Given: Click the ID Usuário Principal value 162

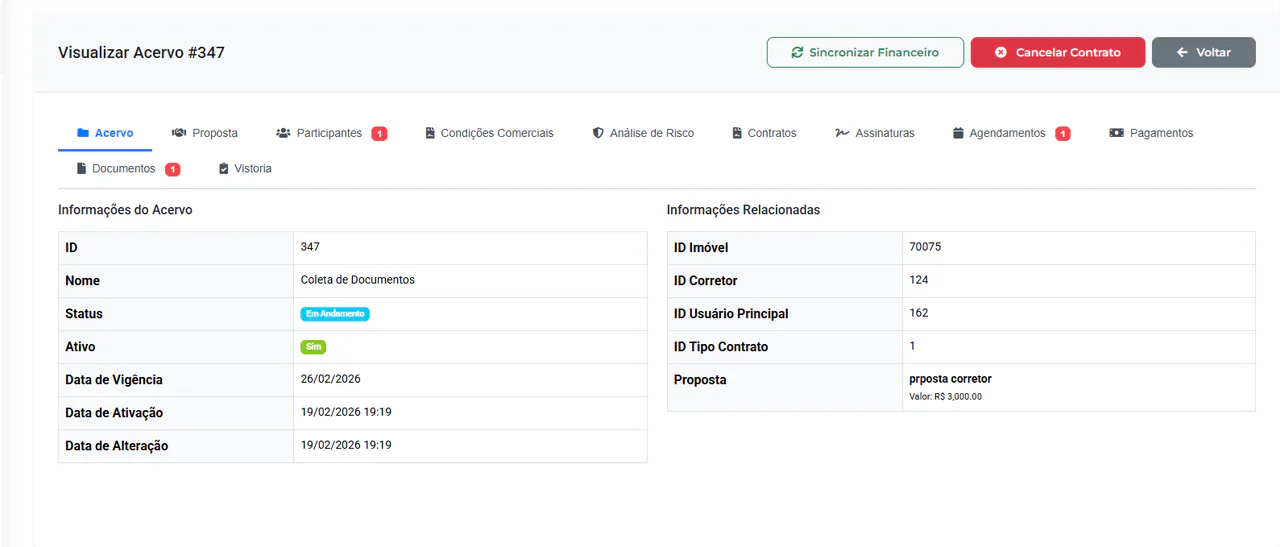Looking at the screenshot, I should (x=919, y=313).
